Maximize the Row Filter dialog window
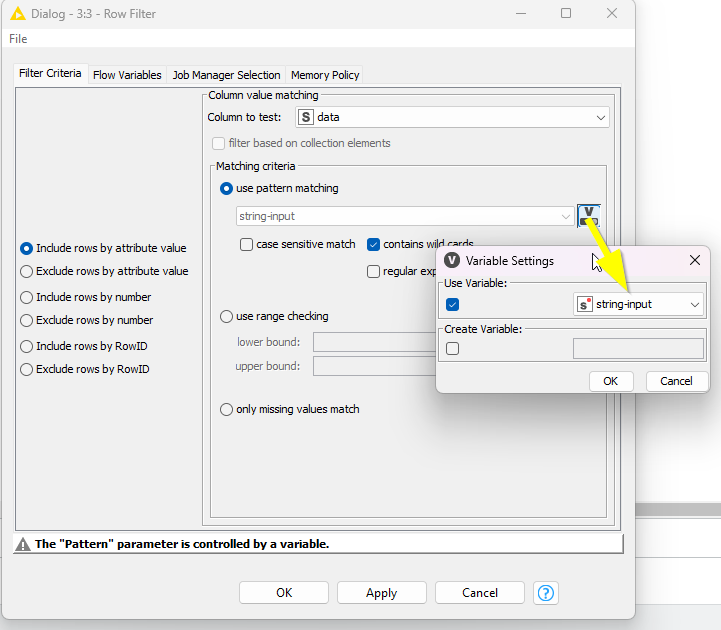This screenshot has height=630, width=721. coord(566,14)
